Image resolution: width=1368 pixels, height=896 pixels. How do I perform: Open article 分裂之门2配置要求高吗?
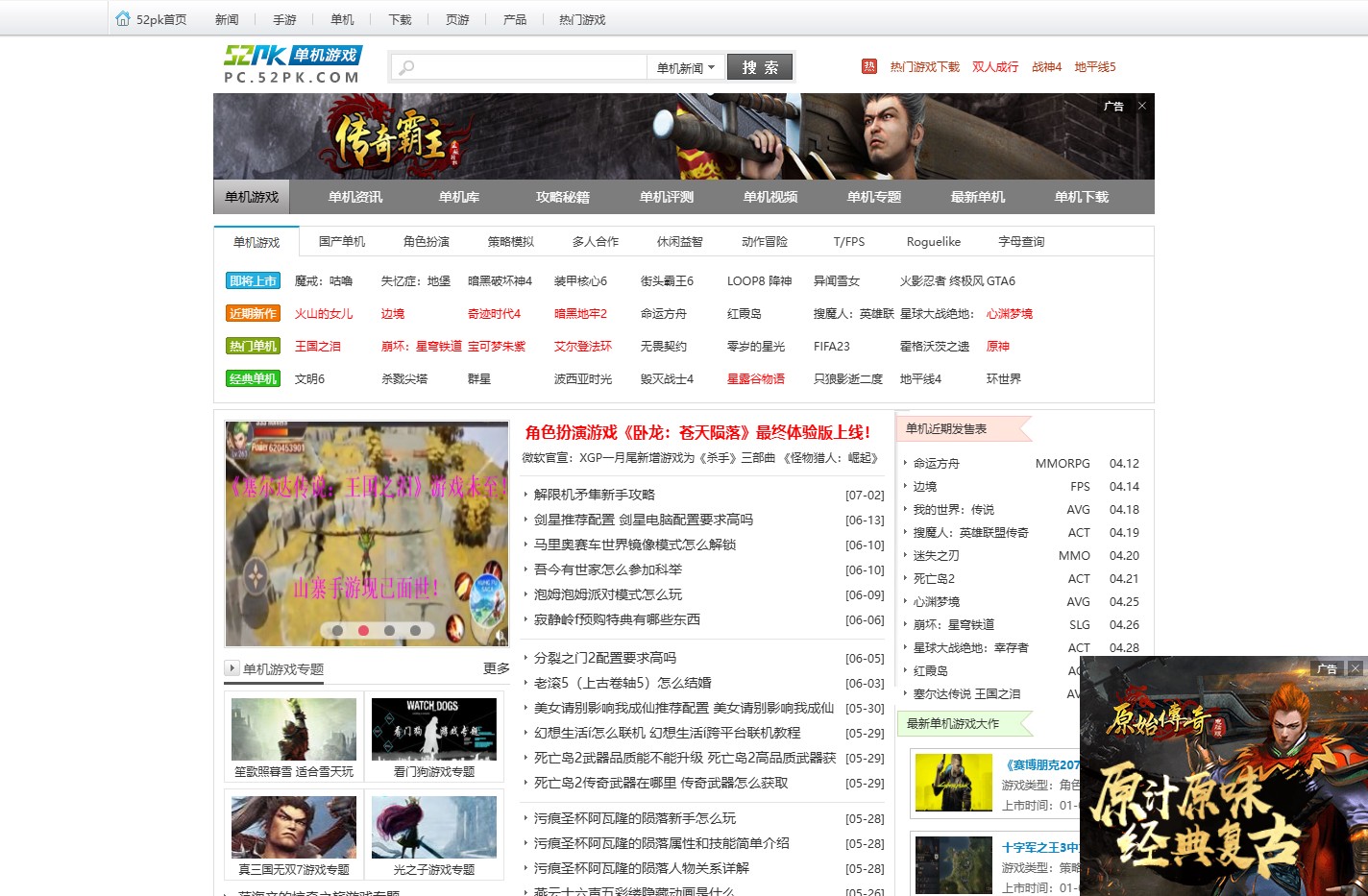tap(605, 658)
